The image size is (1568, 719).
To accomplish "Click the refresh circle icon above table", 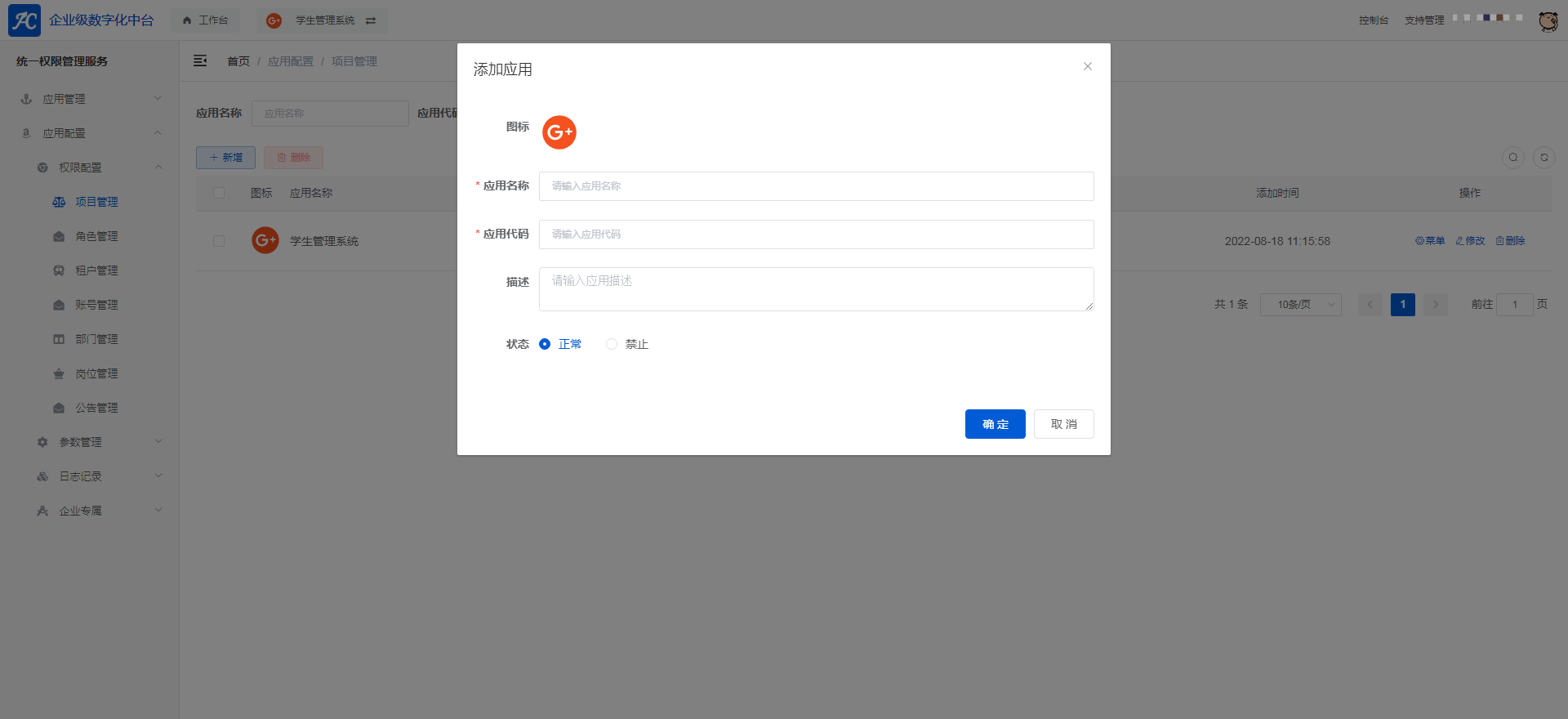I will pyautogui.click(x=1544, y=158).
